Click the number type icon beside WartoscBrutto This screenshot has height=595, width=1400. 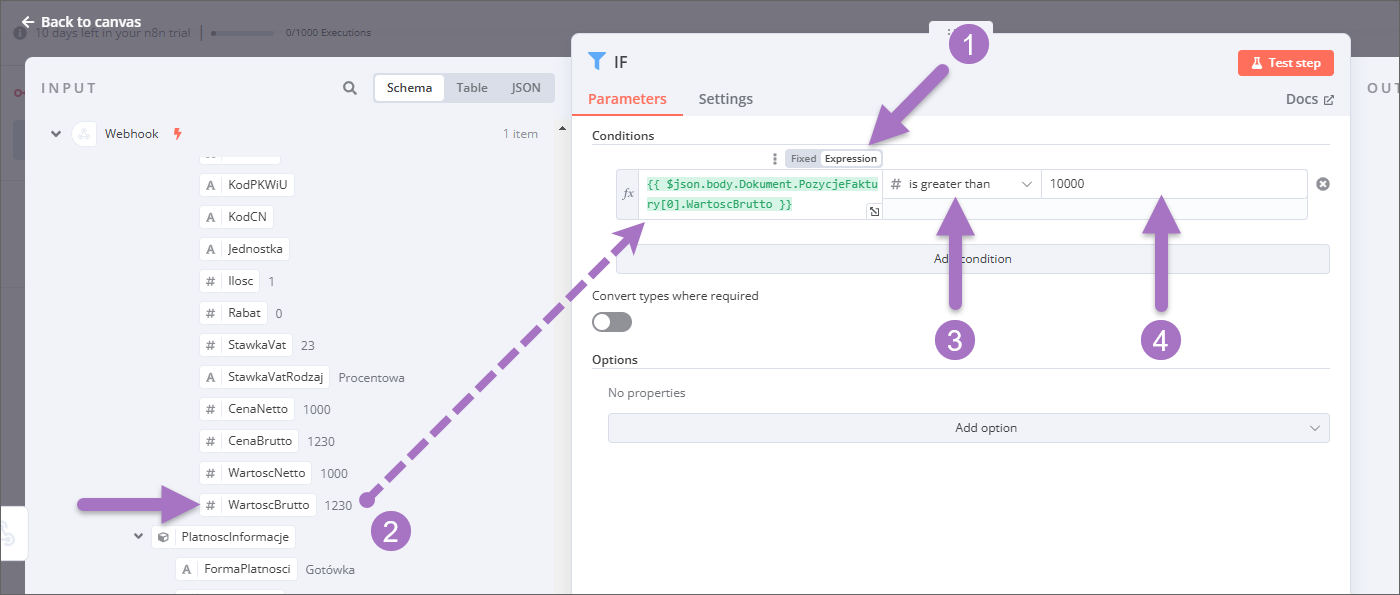click(x=210, y=505)
